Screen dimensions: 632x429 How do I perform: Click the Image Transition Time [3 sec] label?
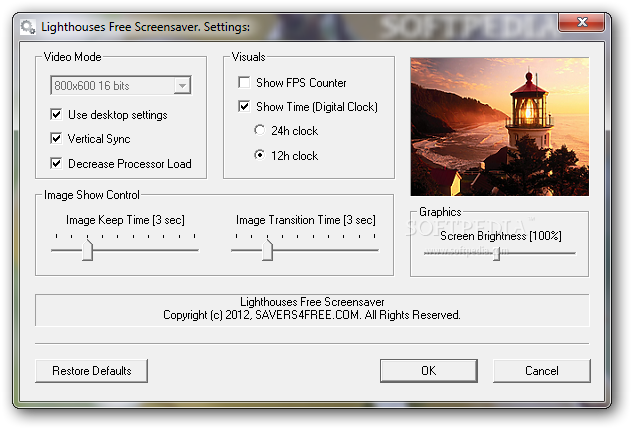click(x=306, y=220)
